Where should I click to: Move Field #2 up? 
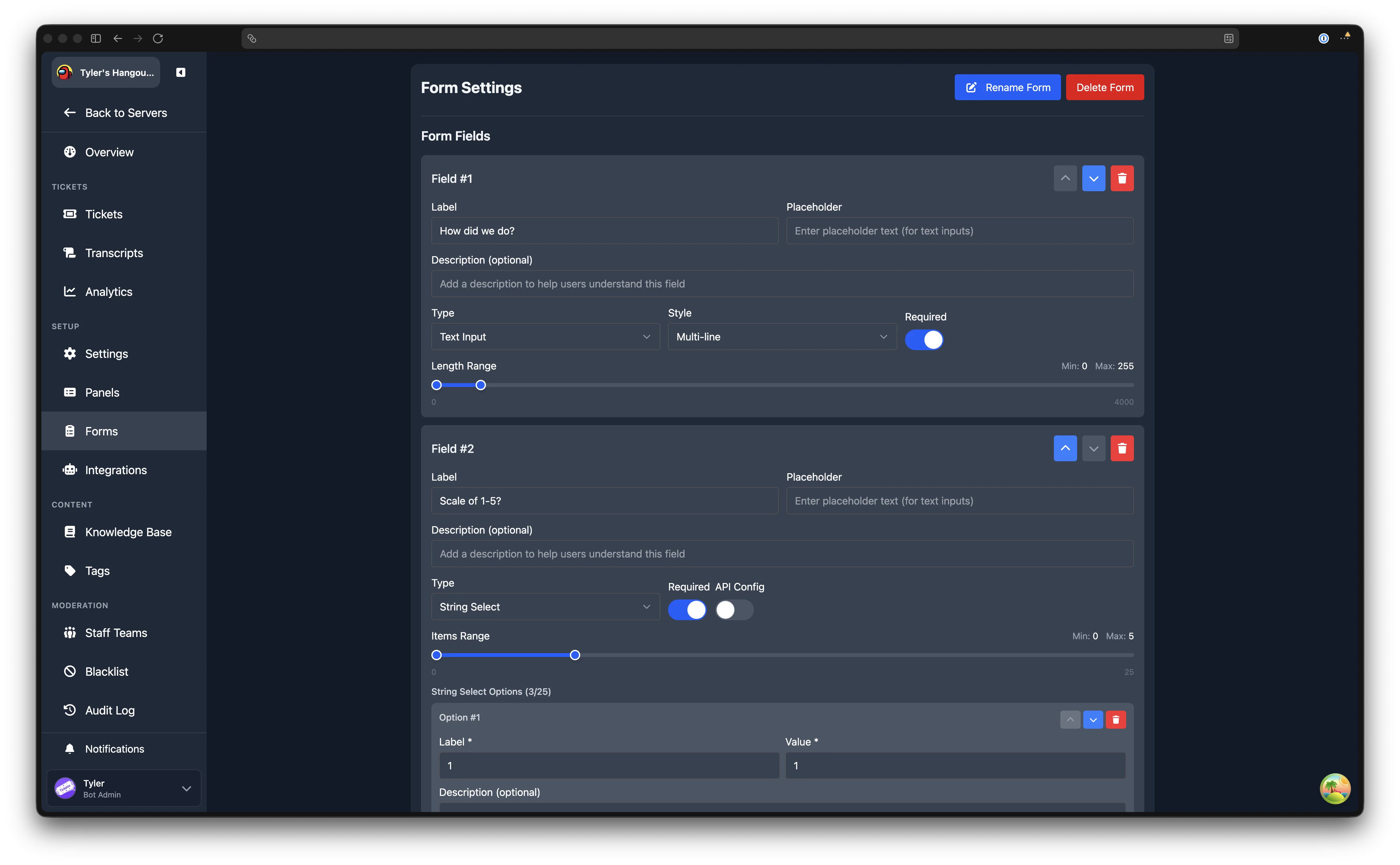tap(1065, 449)
